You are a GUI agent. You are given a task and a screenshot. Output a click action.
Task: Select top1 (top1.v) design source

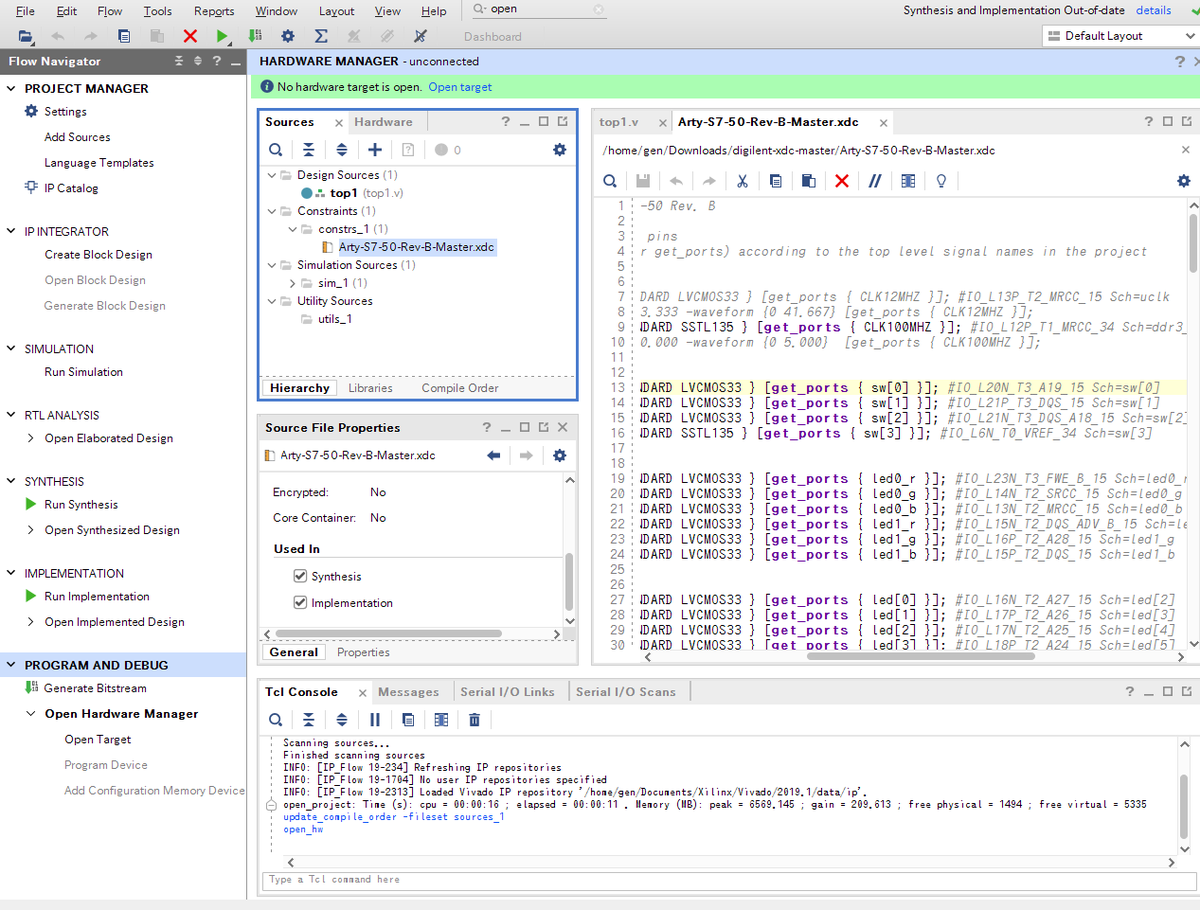352,193
